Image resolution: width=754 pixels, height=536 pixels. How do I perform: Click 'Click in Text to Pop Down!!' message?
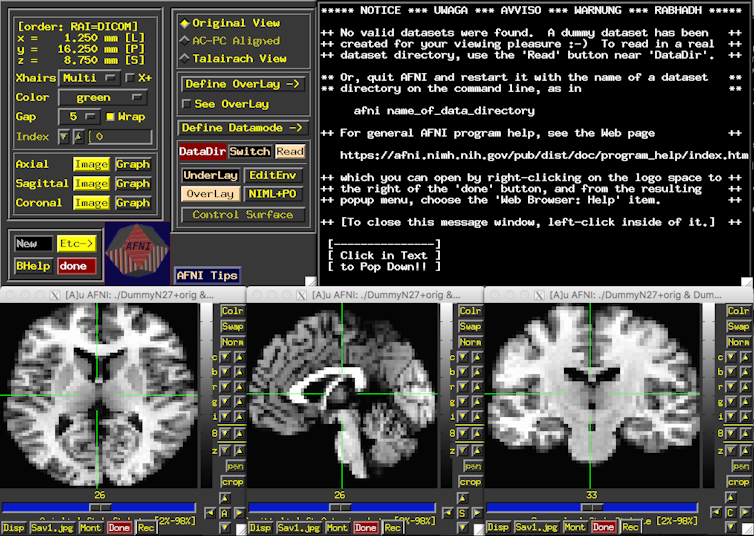pos(384,255)
